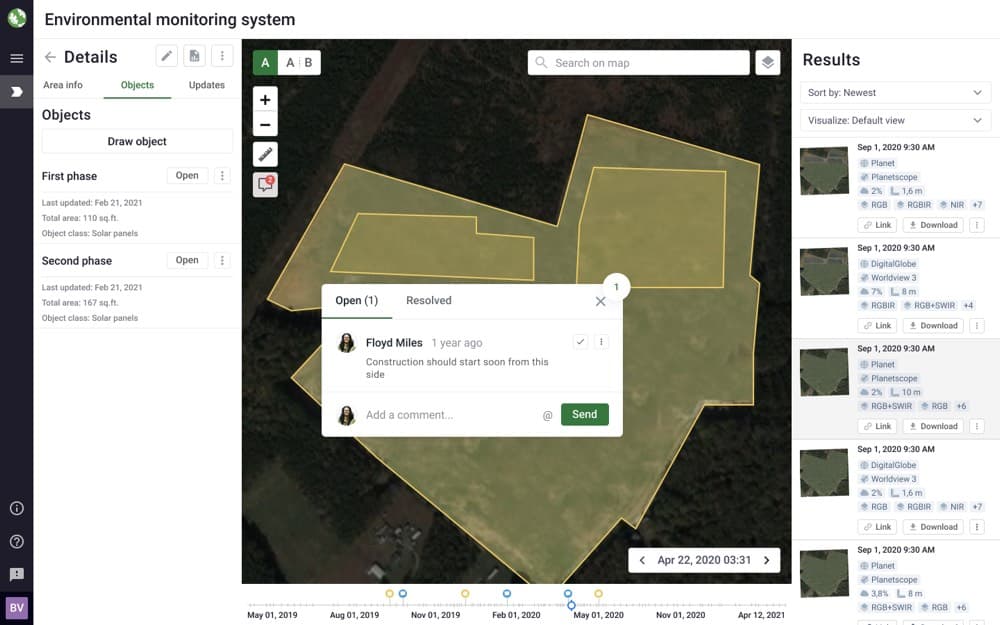Open the map comments tool
The width and height of the screenshot is (1000, 625).
coord(265,184)
